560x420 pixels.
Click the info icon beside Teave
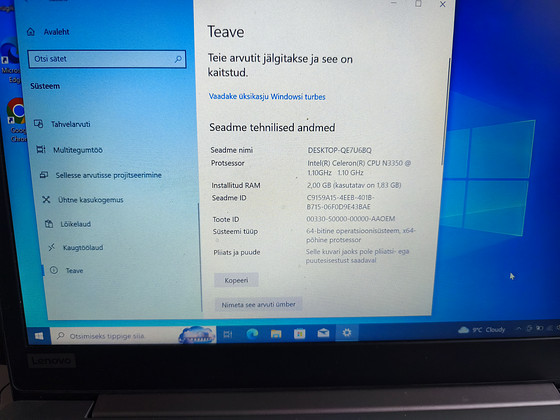coord(54,270)
